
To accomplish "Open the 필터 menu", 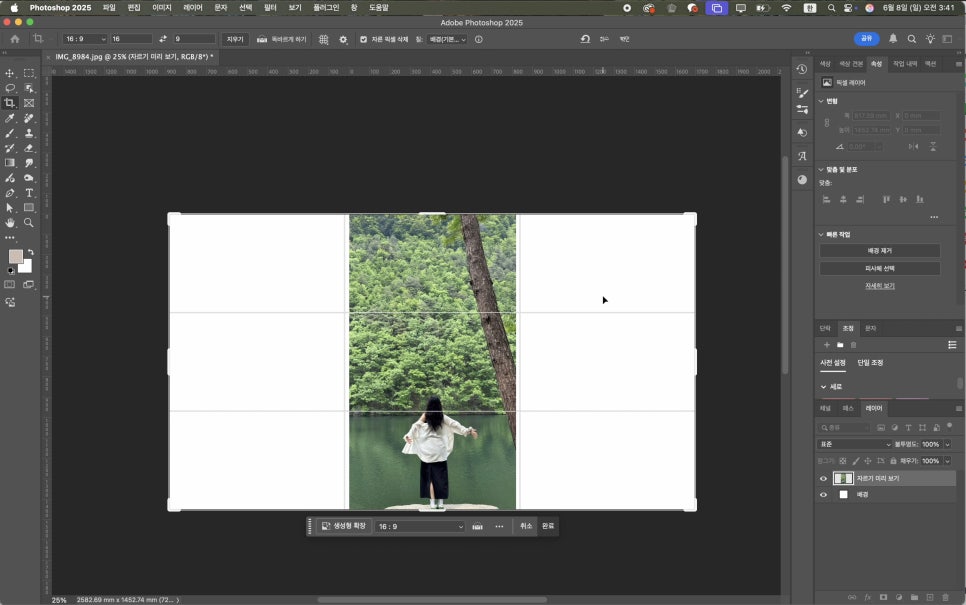I will click(270, 7).
